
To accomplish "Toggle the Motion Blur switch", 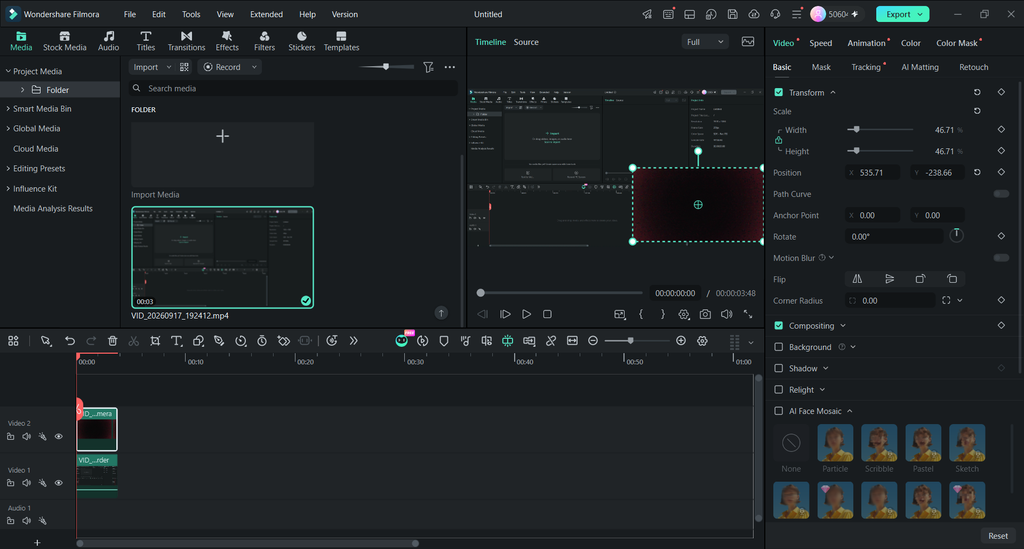I will pyautogui.click(x=1001, y=258).
